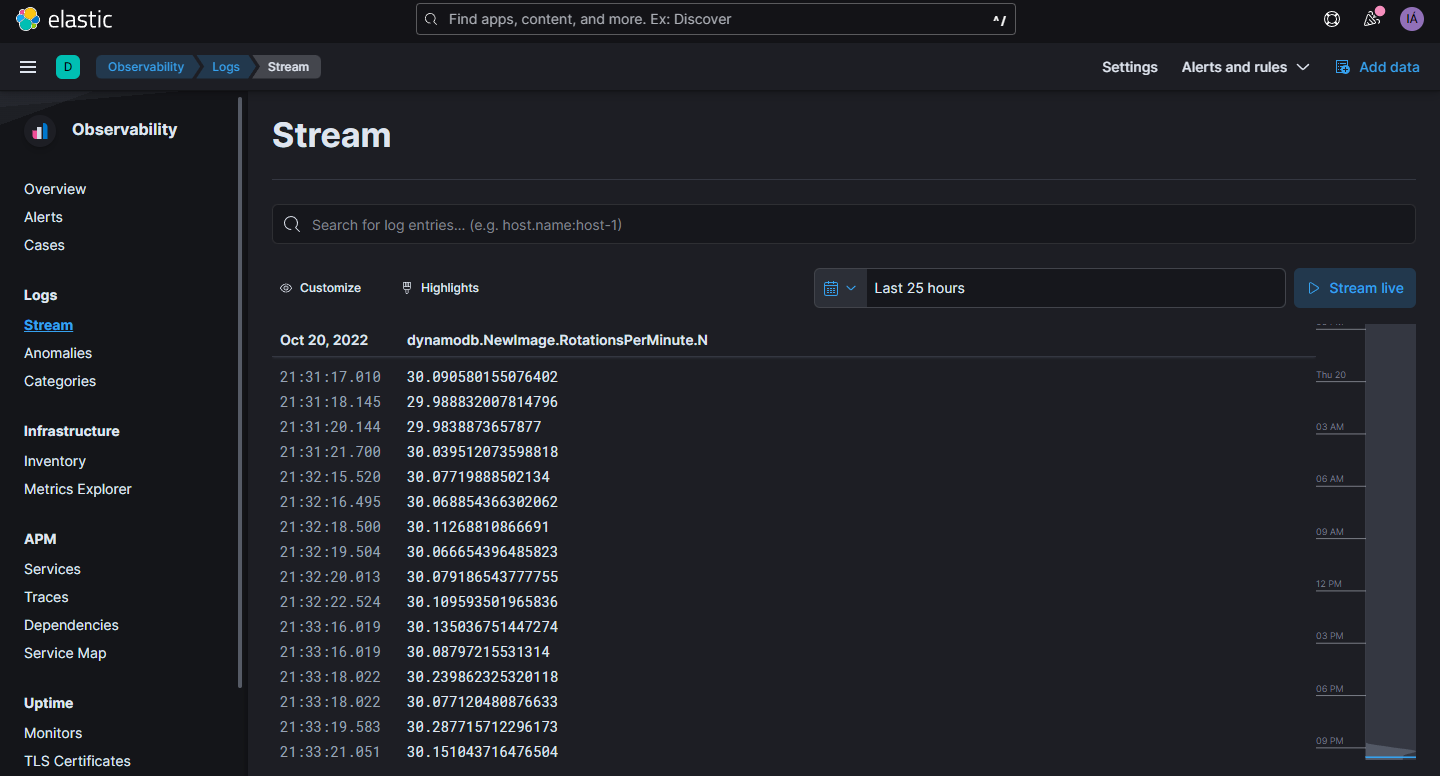Open the calendar quick date menu
Image resolution: width=1440 pixels, height=776 pixels.
(840, 288)
